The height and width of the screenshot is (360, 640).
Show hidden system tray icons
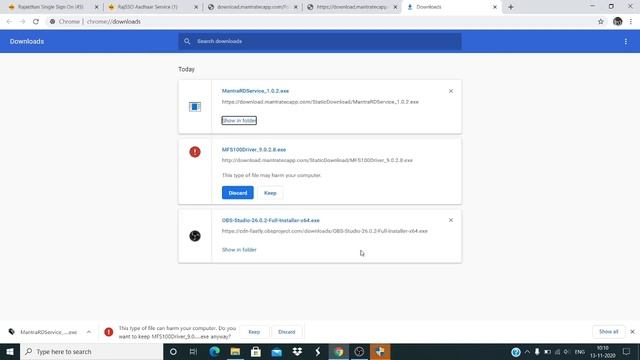[x=527, y=351]
